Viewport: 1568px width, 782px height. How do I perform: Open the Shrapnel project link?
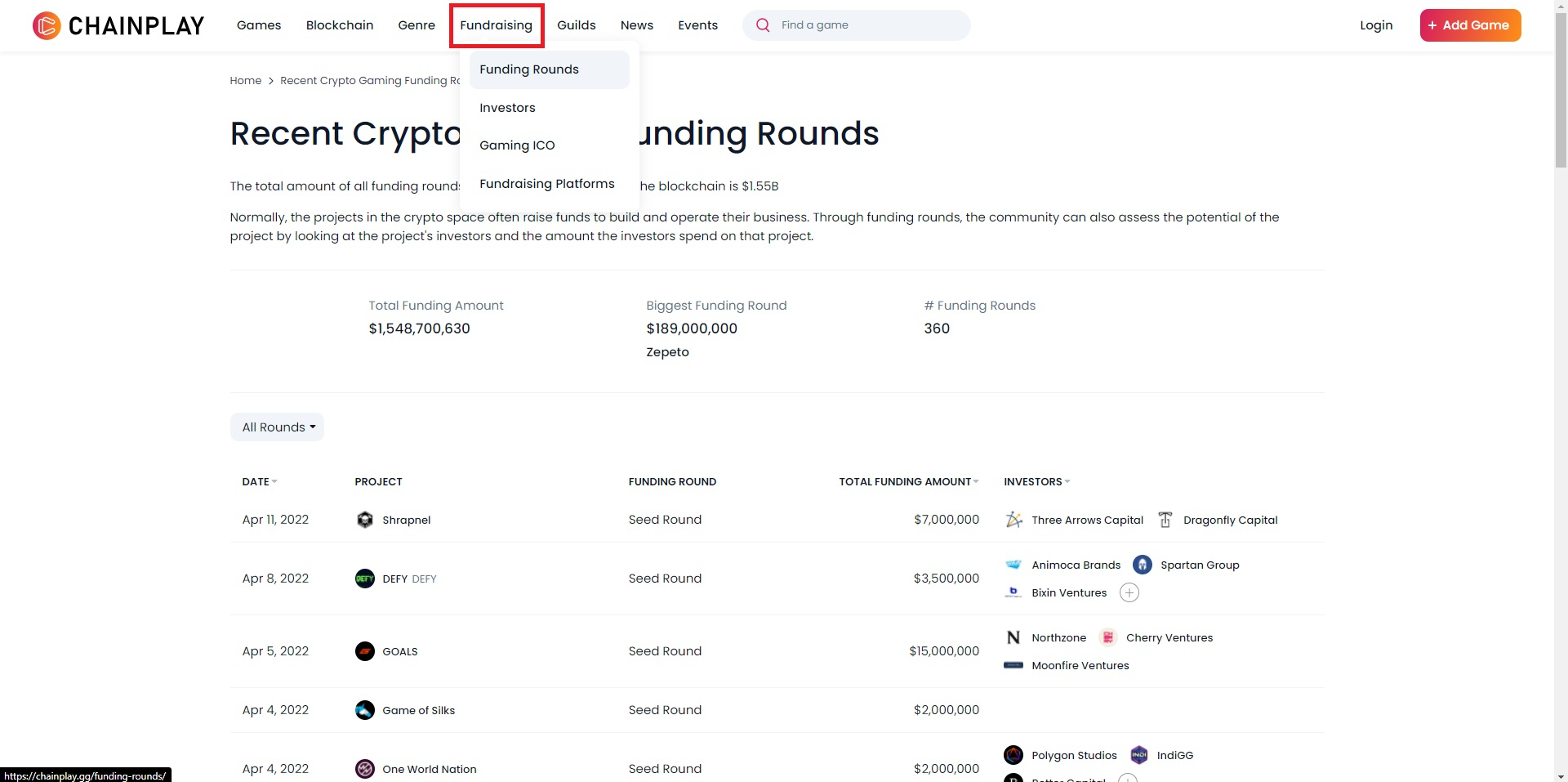[407, 520]
